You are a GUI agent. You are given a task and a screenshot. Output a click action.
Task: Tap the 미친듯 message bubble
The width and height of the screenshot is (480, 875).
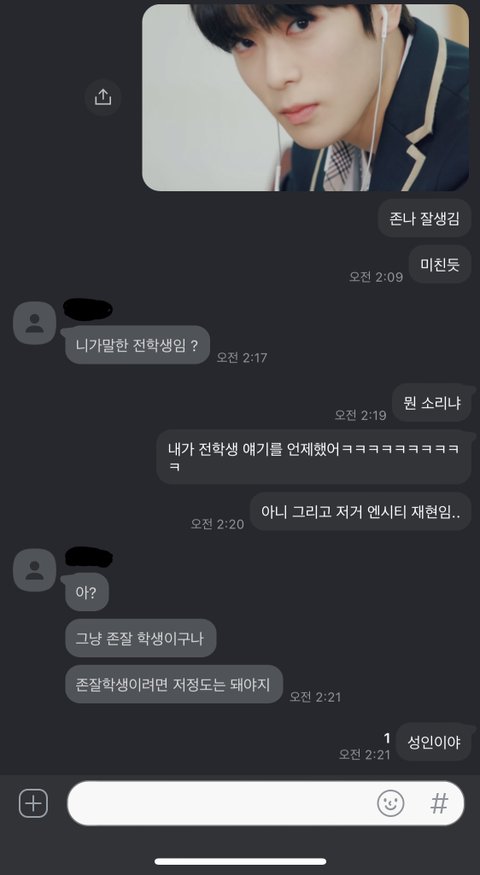tap(440, 264)
